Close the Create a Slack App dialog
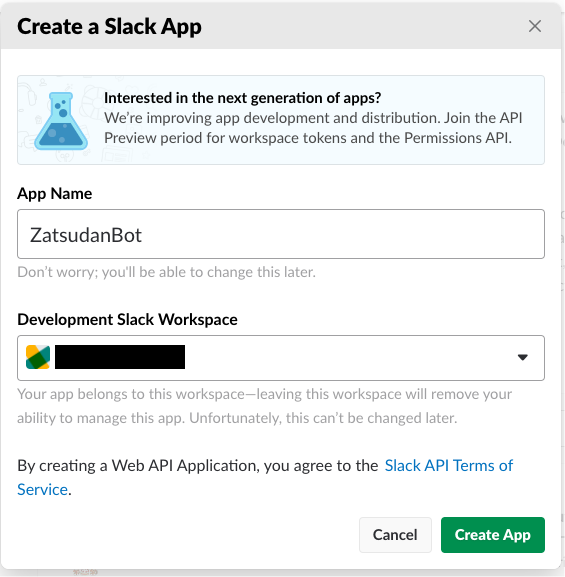The height and width of the screenshot is (577, 565). tap(534, 26)
